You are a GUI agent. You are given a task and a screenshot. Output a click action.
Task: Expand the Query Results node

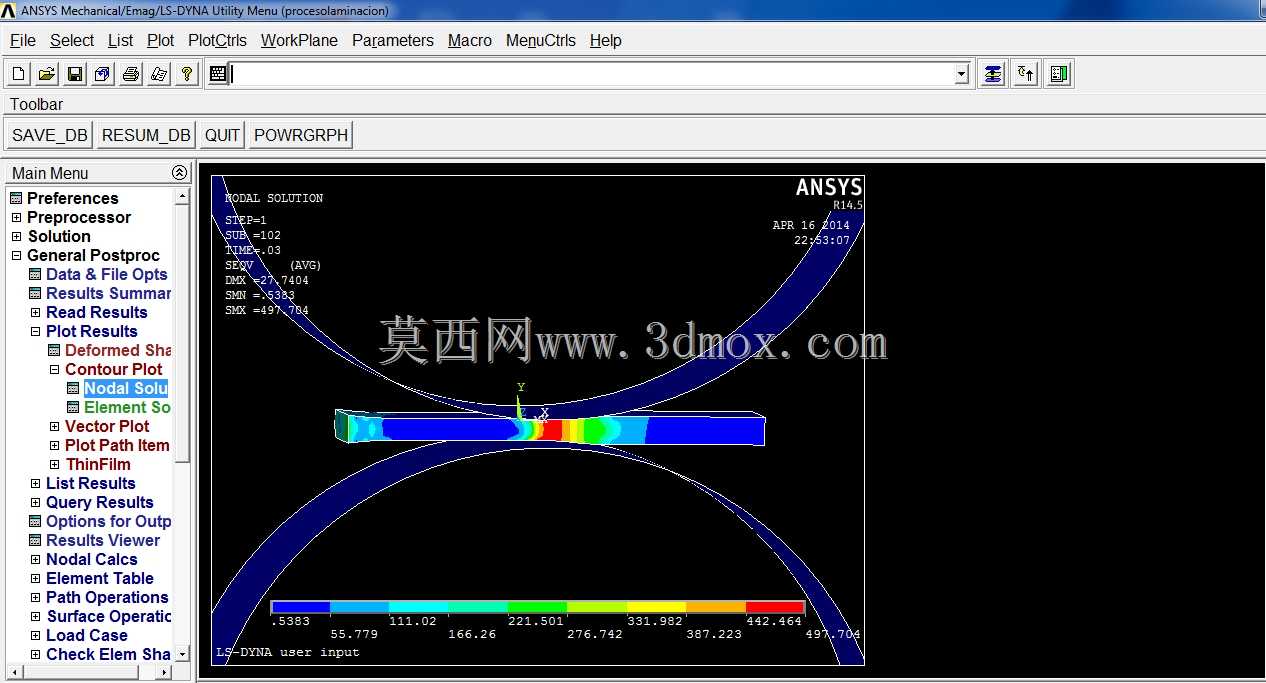tap(35, 502)
